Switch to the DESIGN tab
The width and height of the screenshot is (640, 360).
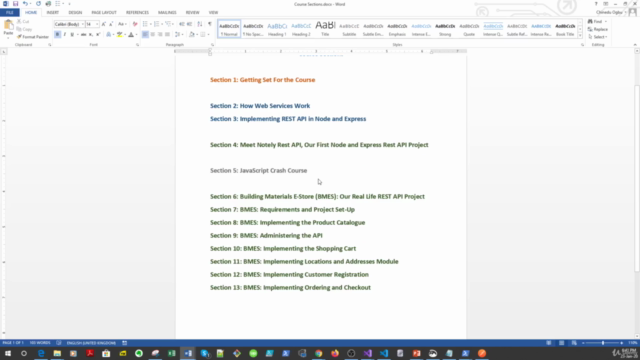tap(75, 13)
